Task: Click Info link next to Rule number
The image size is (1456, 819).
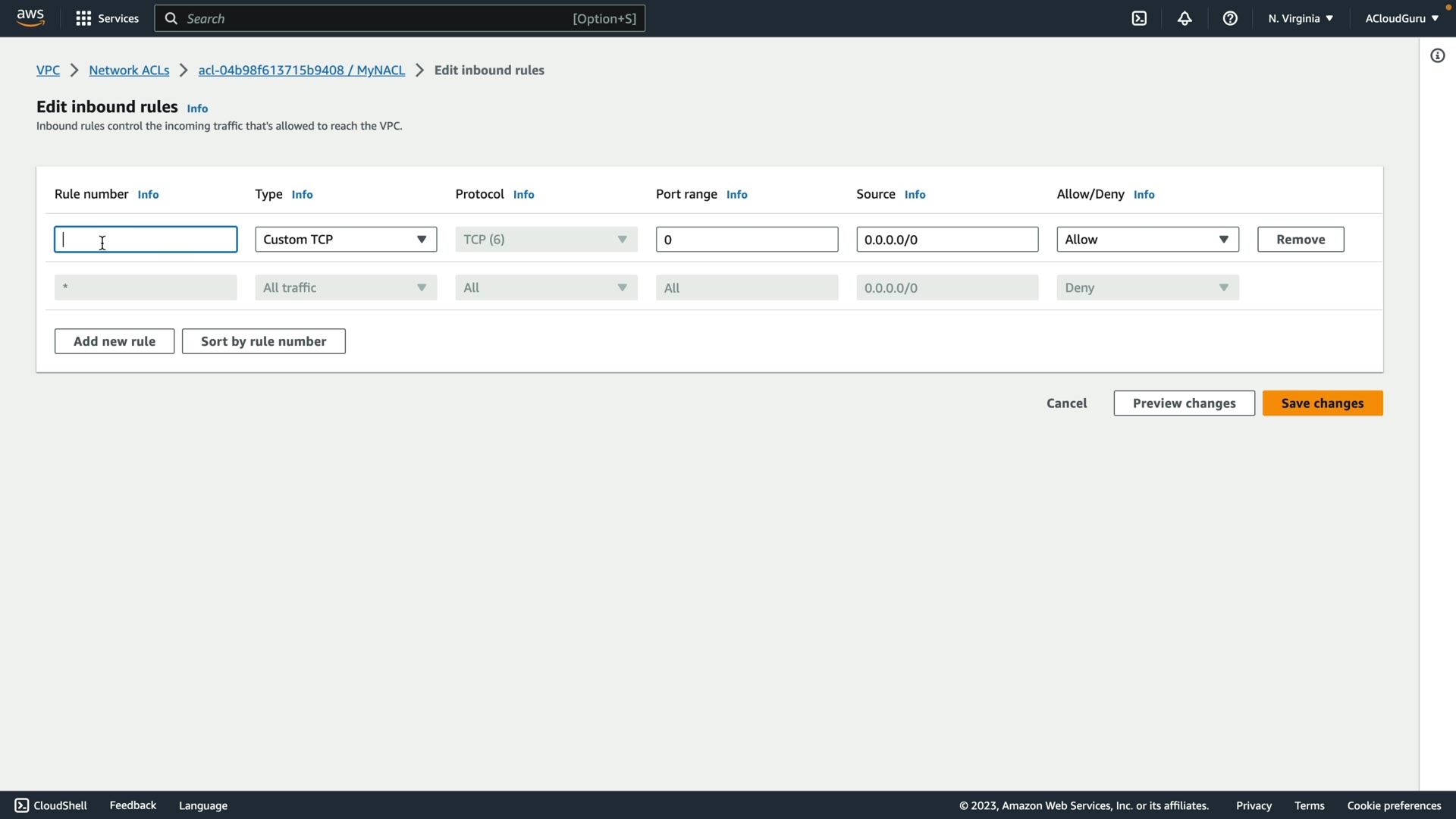Action: pyautogui.click(x=148, y=195)
